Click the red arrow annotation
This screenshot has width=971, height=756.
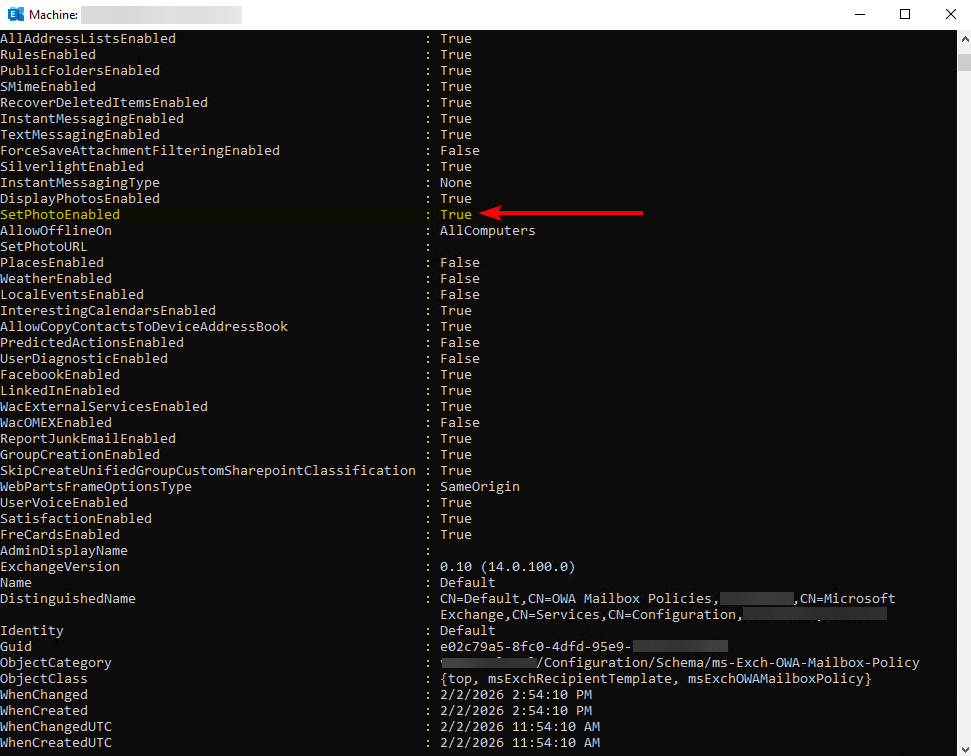point(562,213)
